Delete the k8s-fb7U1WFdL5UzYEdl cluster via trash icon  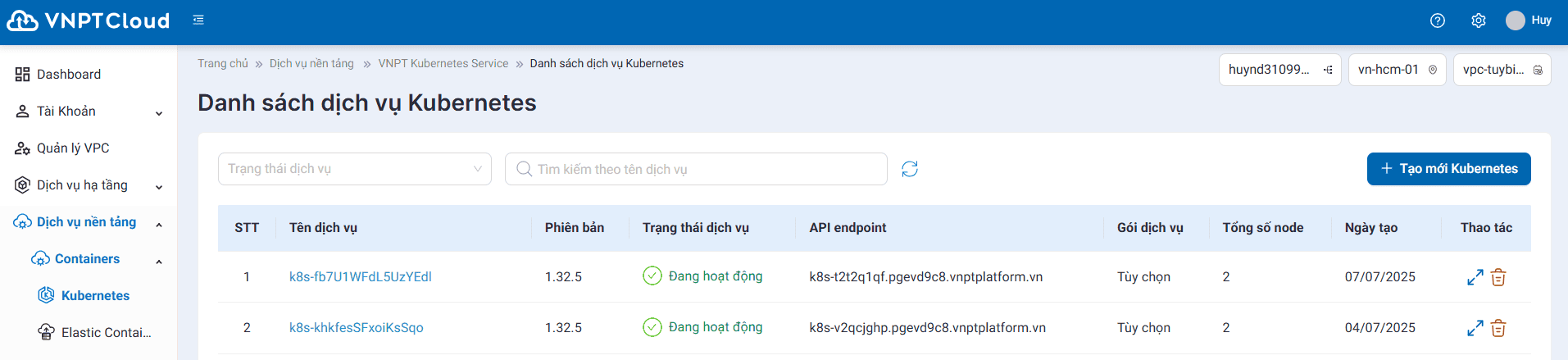[x=1498, y=277]
